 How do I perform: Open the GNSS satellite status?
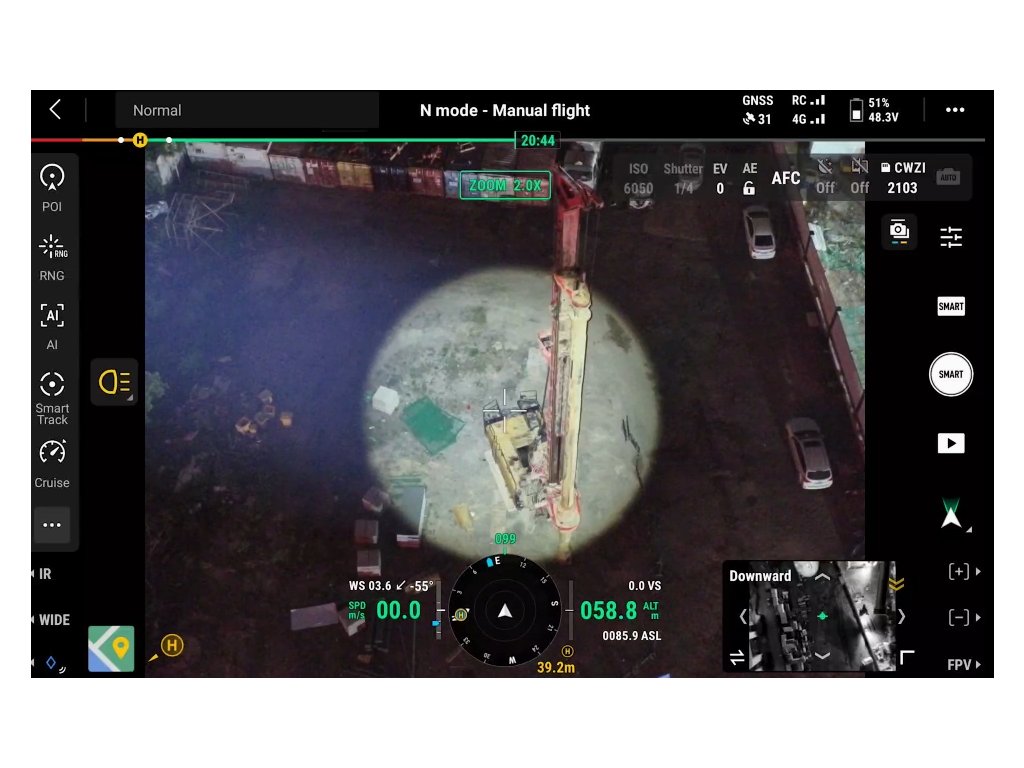[x=758, y=110]
